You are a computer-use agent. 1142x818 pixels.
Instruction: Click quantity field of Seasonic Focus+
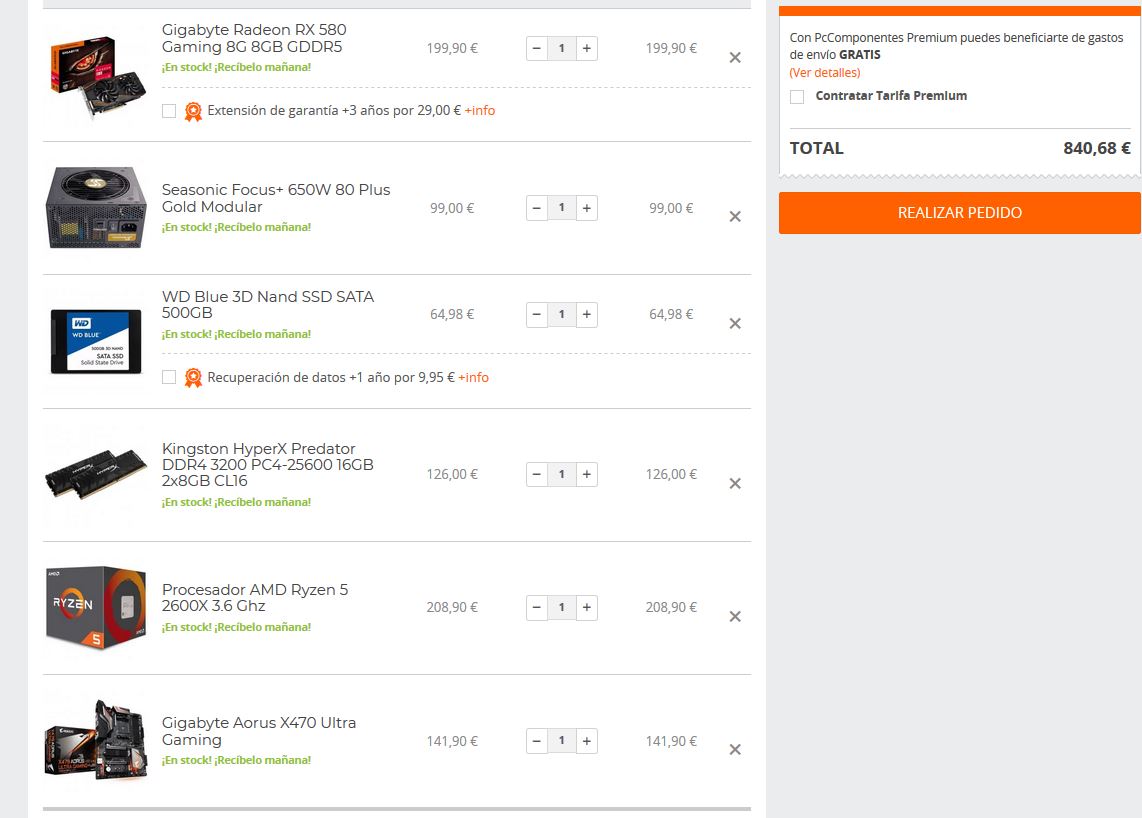(x=562, y=208)
